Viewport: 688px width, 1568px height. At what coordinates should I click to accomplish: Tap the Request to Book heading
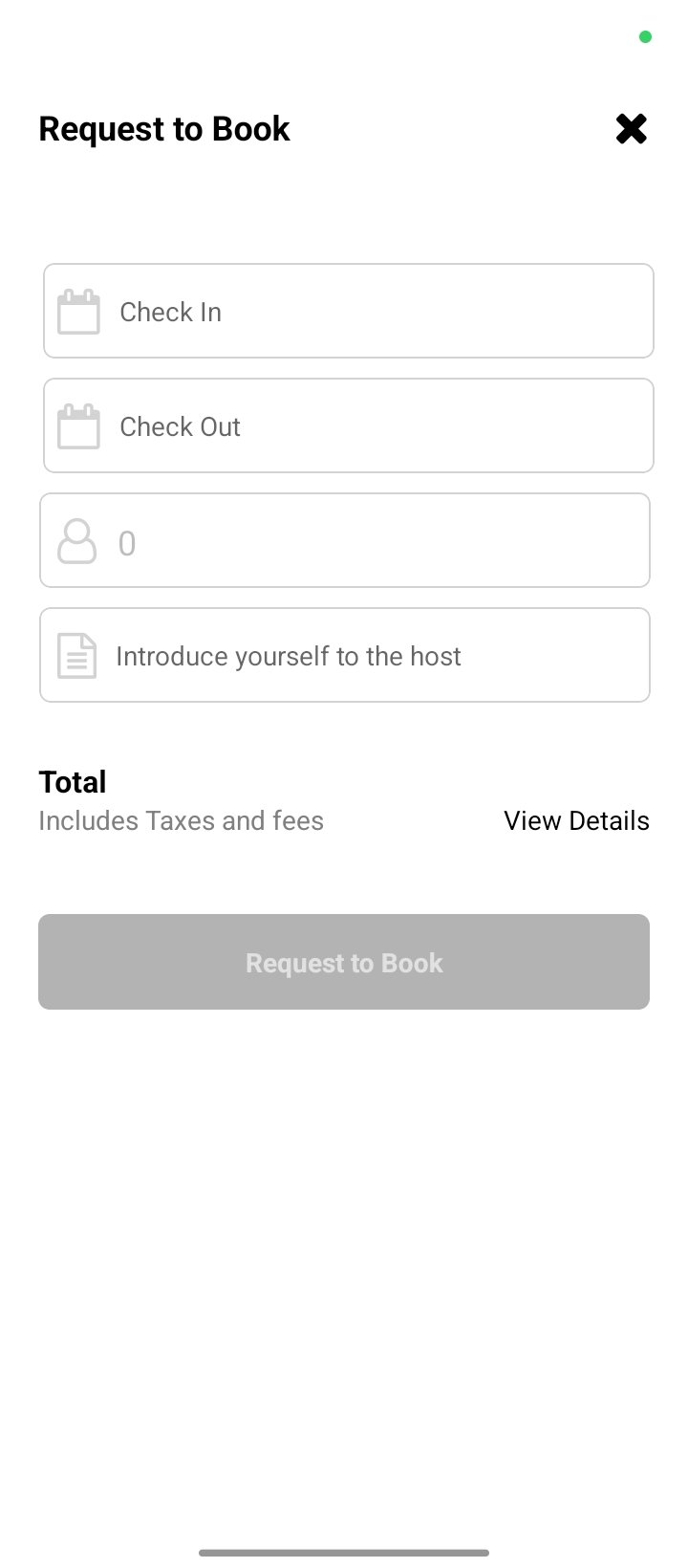[164, 129]
